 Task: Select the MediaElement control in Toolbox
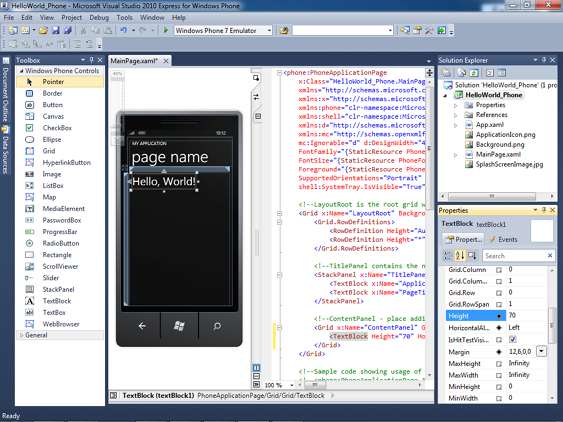click(60, 209)
